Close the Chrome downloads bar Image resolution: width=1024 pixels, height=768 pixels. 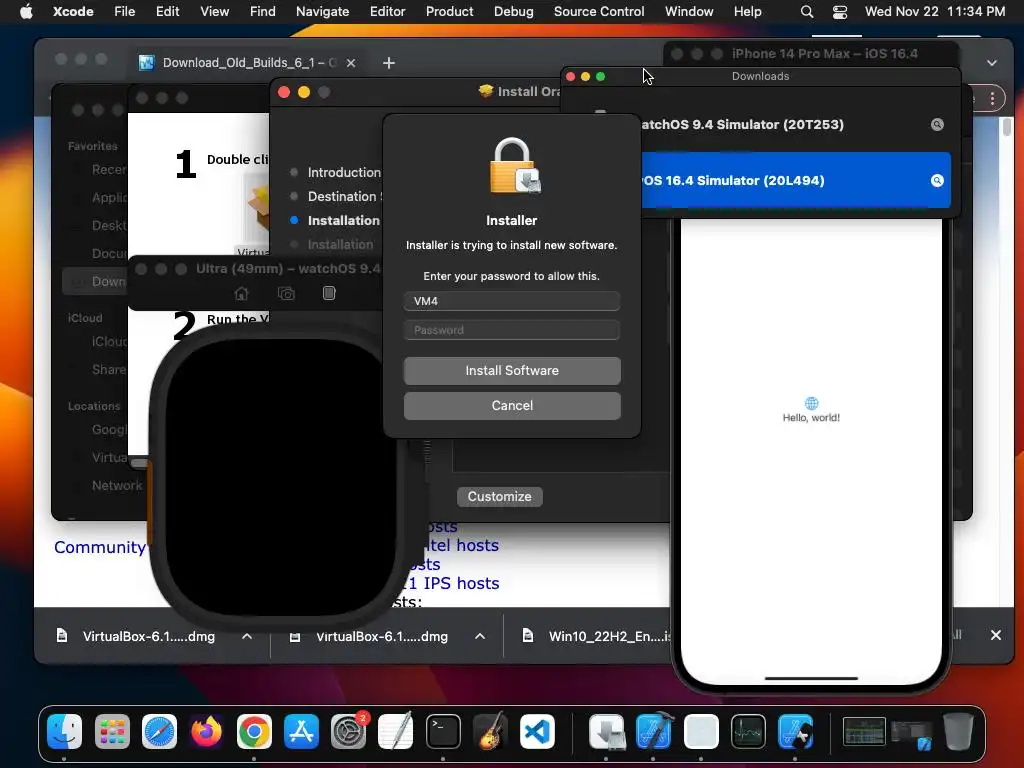(x=996, y=635)
